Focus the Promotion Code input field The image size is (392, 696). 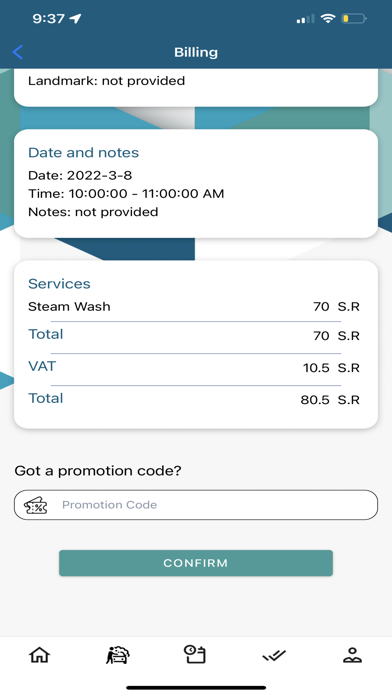[196, 505]
